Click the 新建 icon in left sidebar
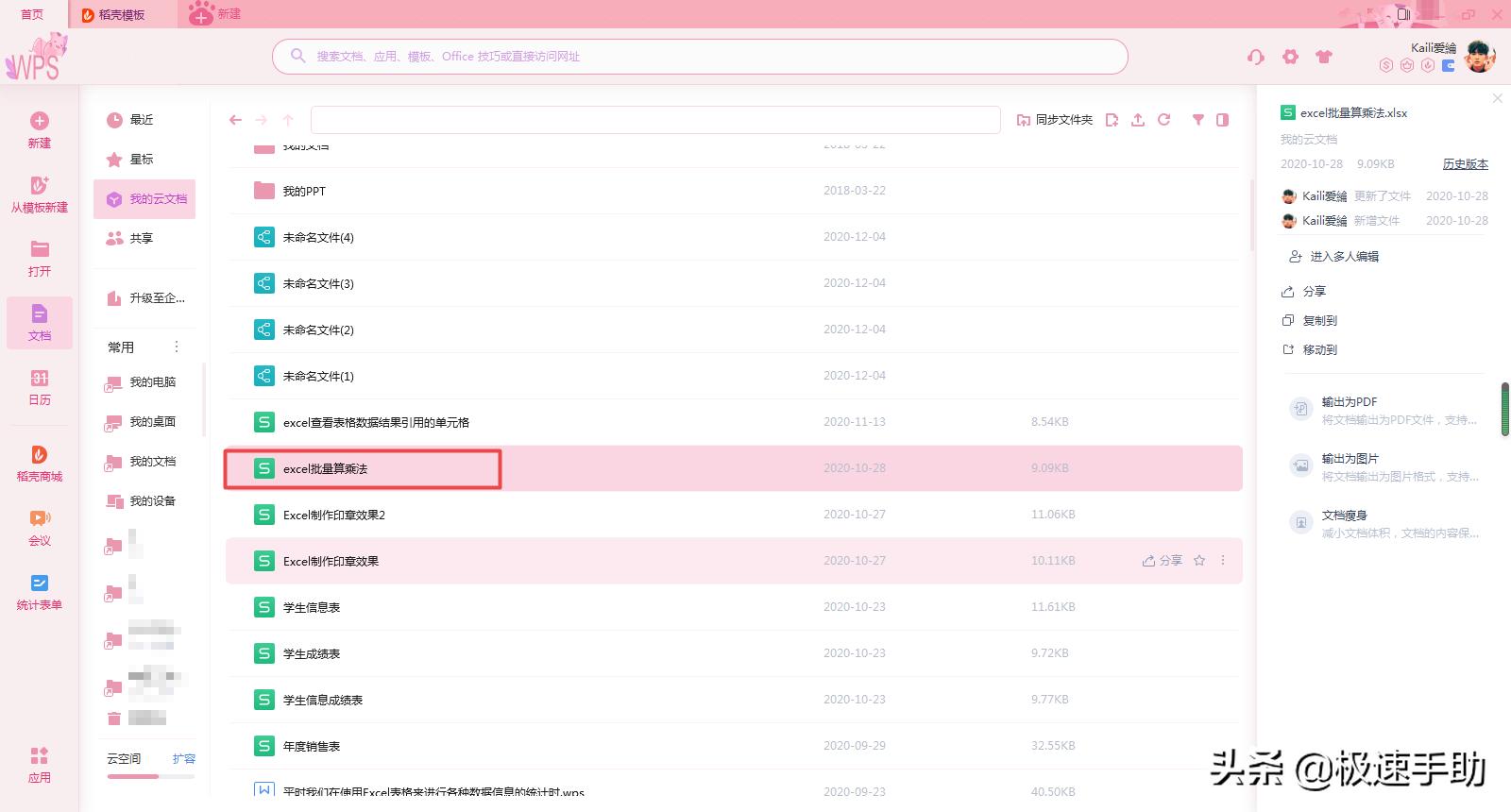 (40, 121)
